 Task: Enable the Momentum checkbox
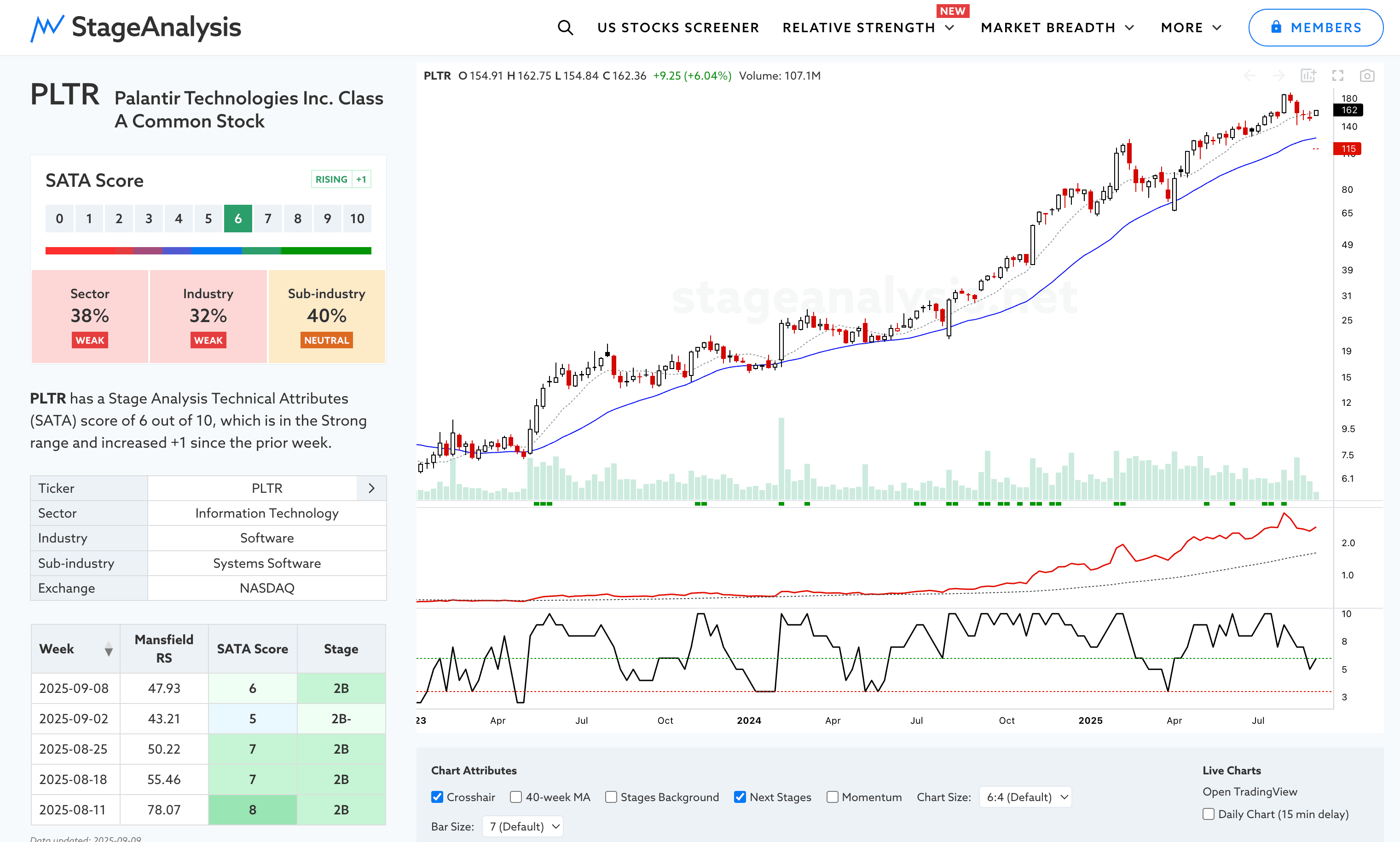click(832, 796)
